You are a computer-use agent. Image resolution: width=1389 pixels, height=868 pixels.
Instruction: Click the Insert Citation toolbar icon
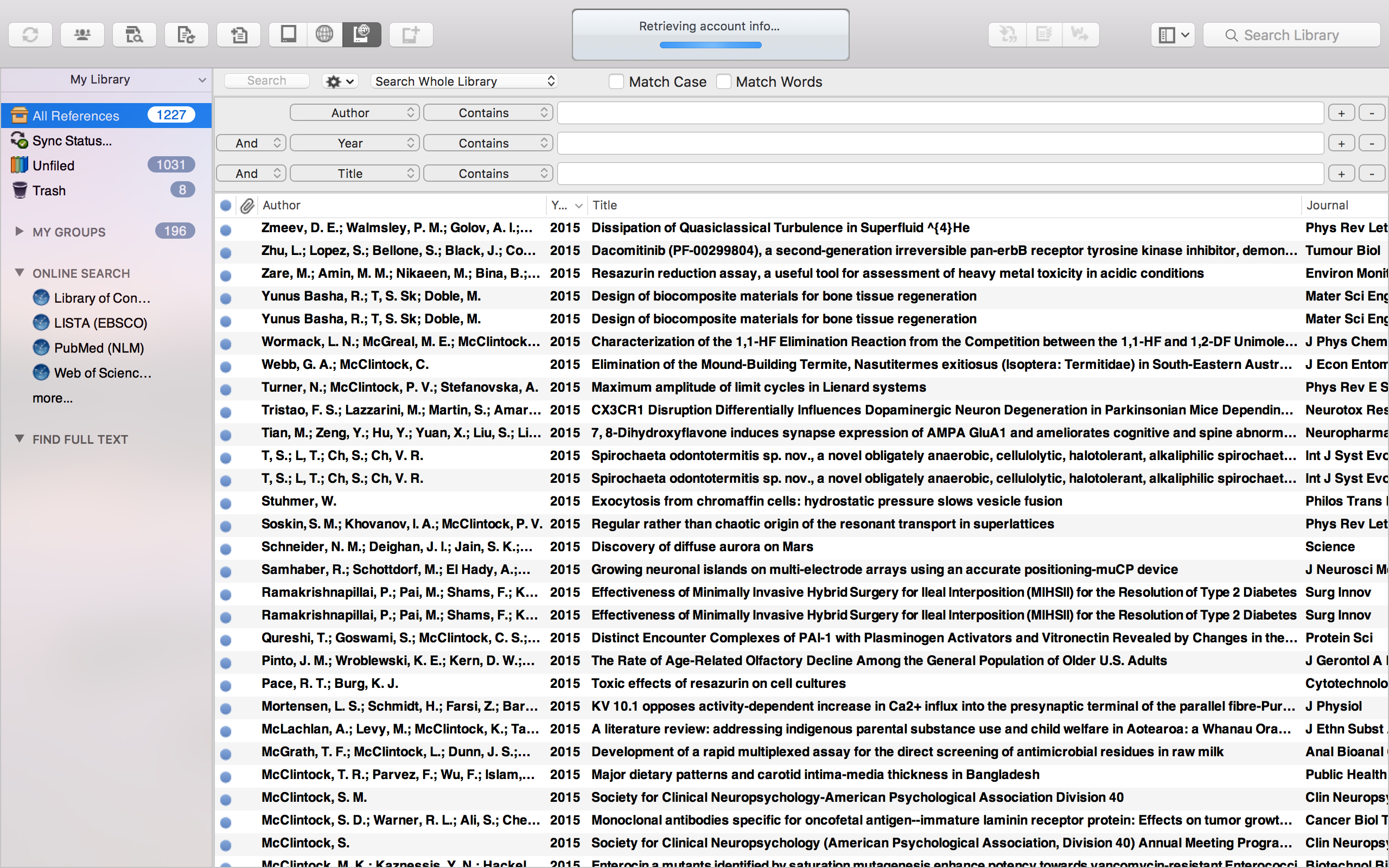pyautogui.click(x=1008, y=35)
